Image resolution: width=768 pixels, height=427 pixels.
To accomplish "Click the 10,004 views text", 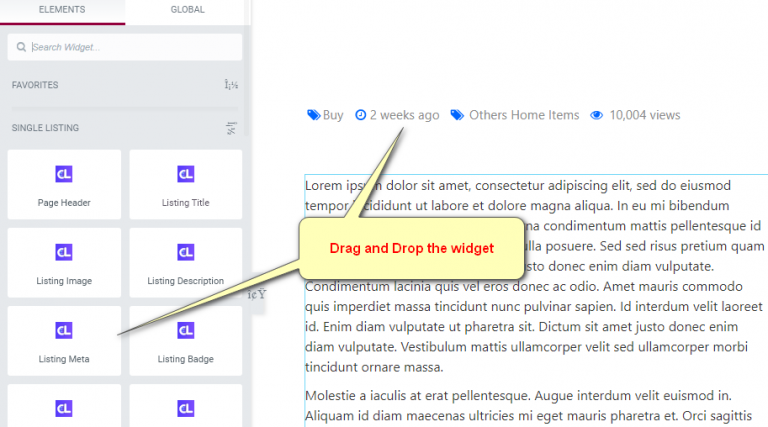I will click(x=645, y=115).
